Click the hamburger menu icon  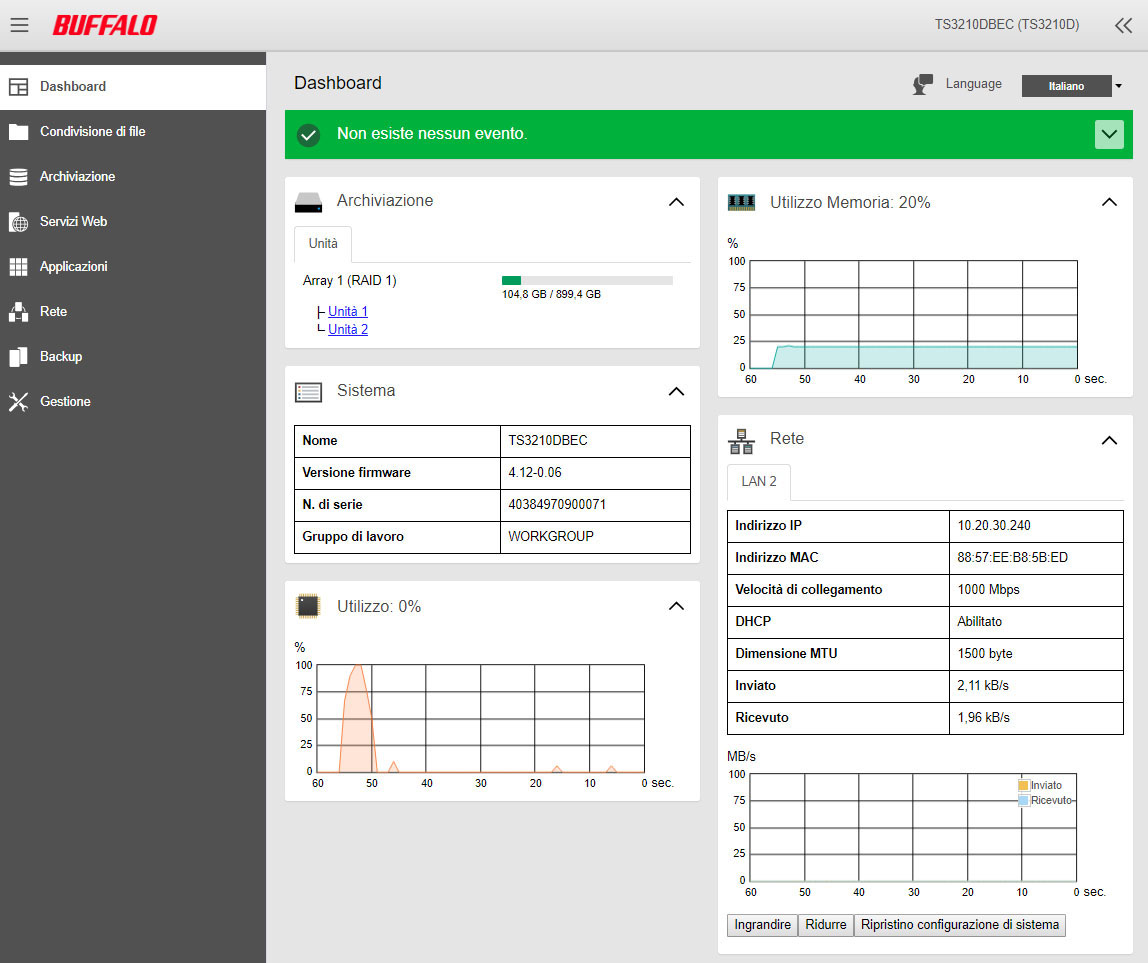tap(19, 25)
